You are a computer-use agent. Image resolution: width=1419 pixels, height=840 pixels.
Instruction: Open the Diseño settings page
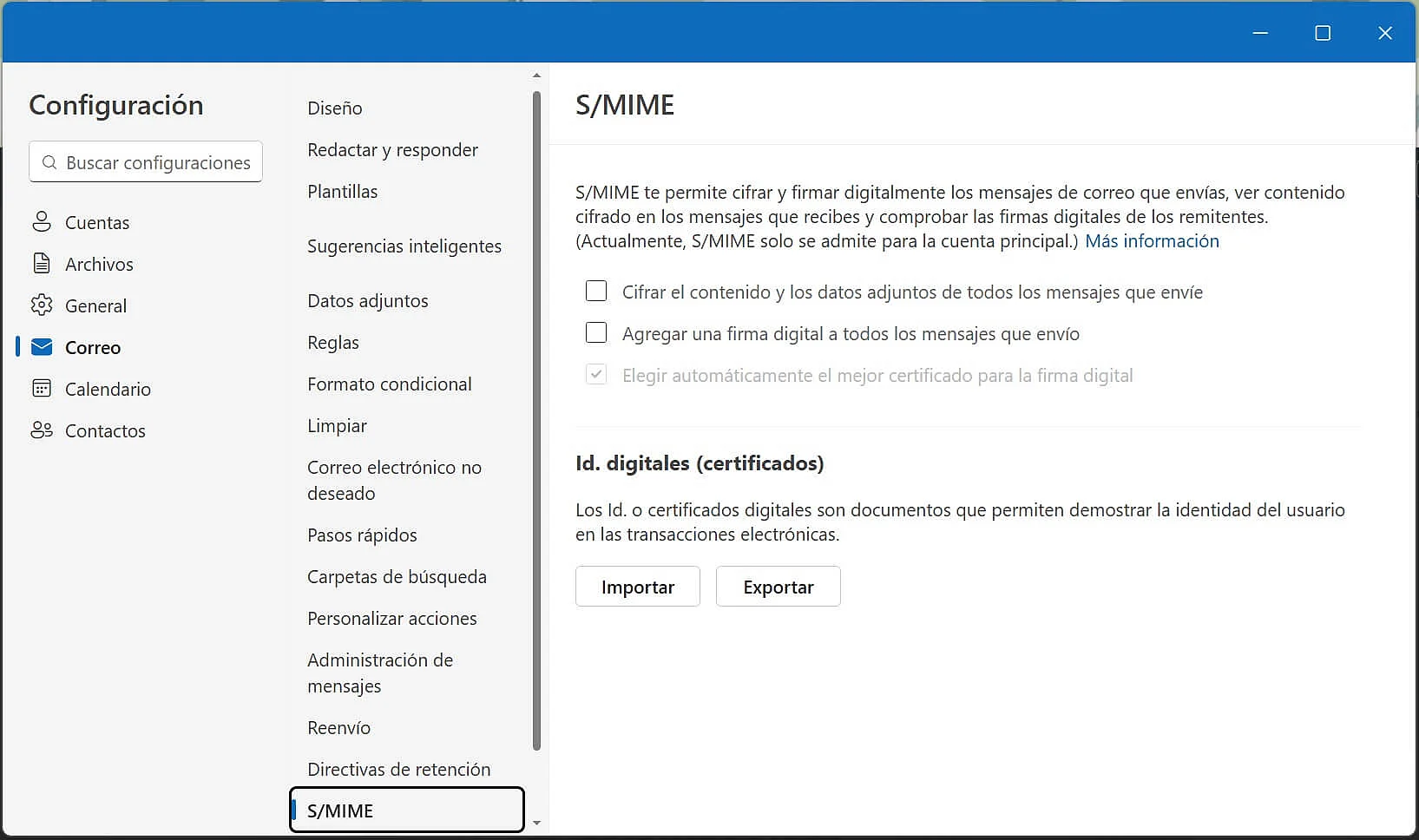click(335, 108)
